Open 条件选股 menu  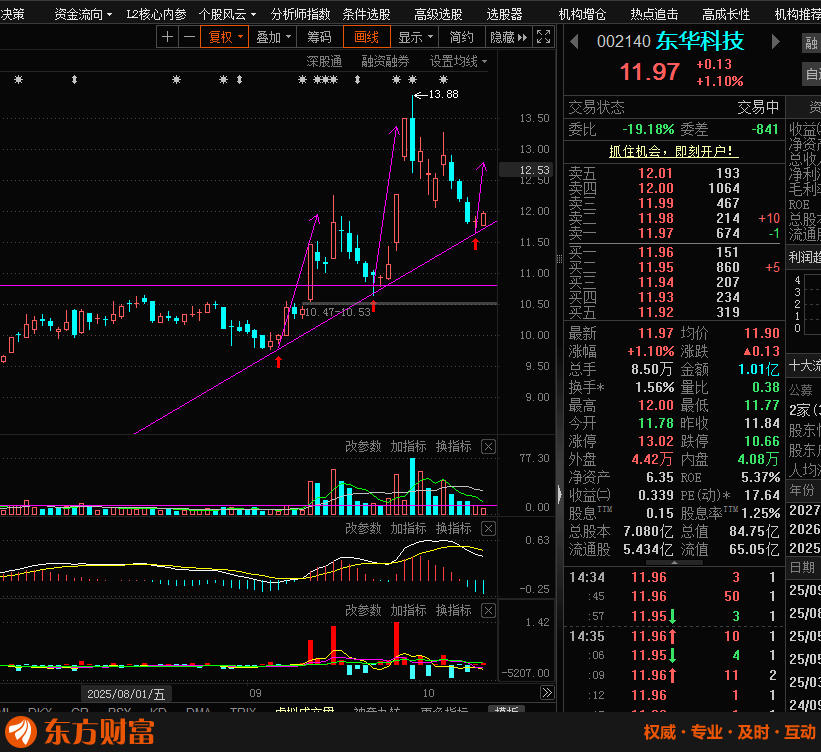coord(367,14)
